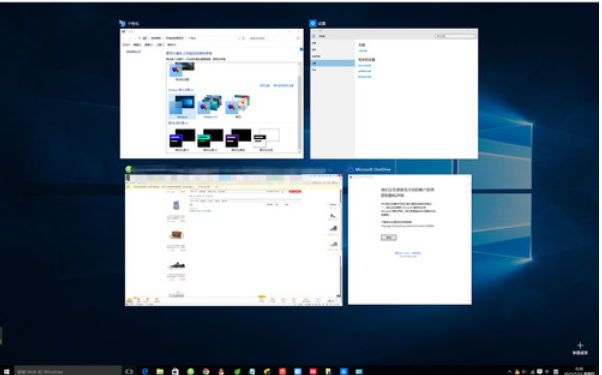The image size is (602, 375).
Task: Open File Explorer from the taskbar
Action: [160, 371]
